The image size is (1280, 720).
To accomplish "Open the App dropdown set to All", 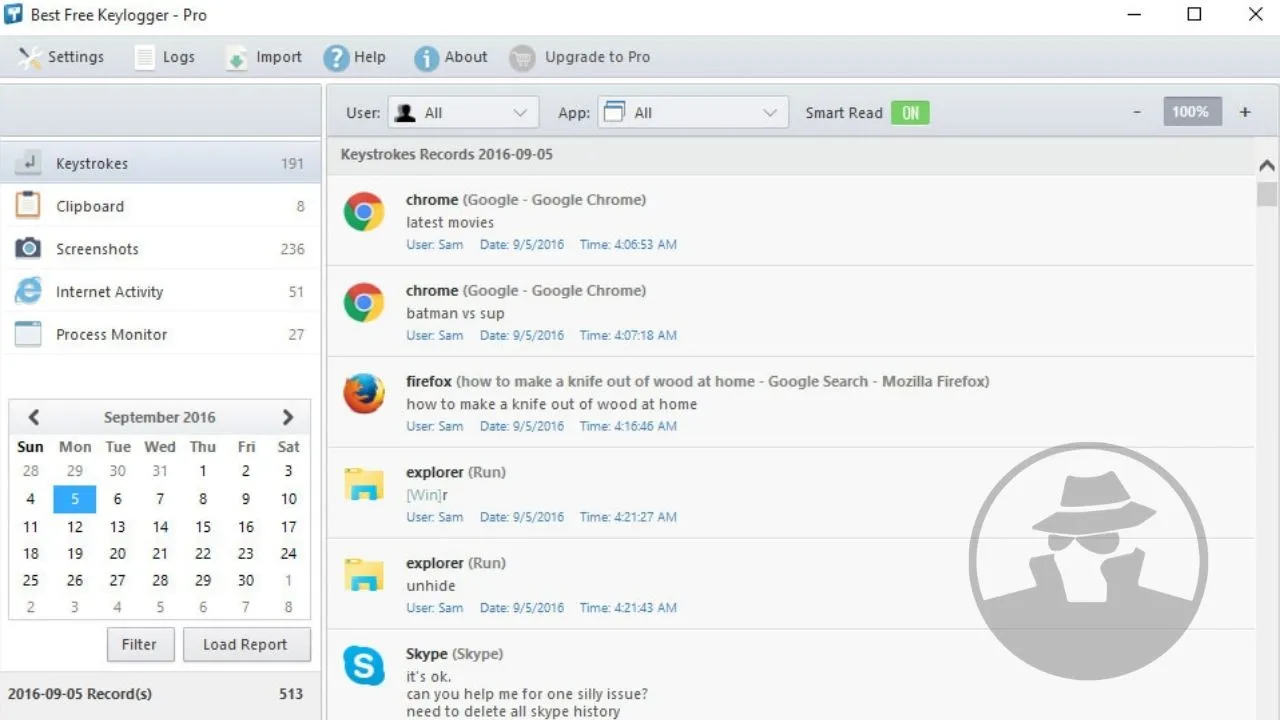I will [x=694, y=113].
